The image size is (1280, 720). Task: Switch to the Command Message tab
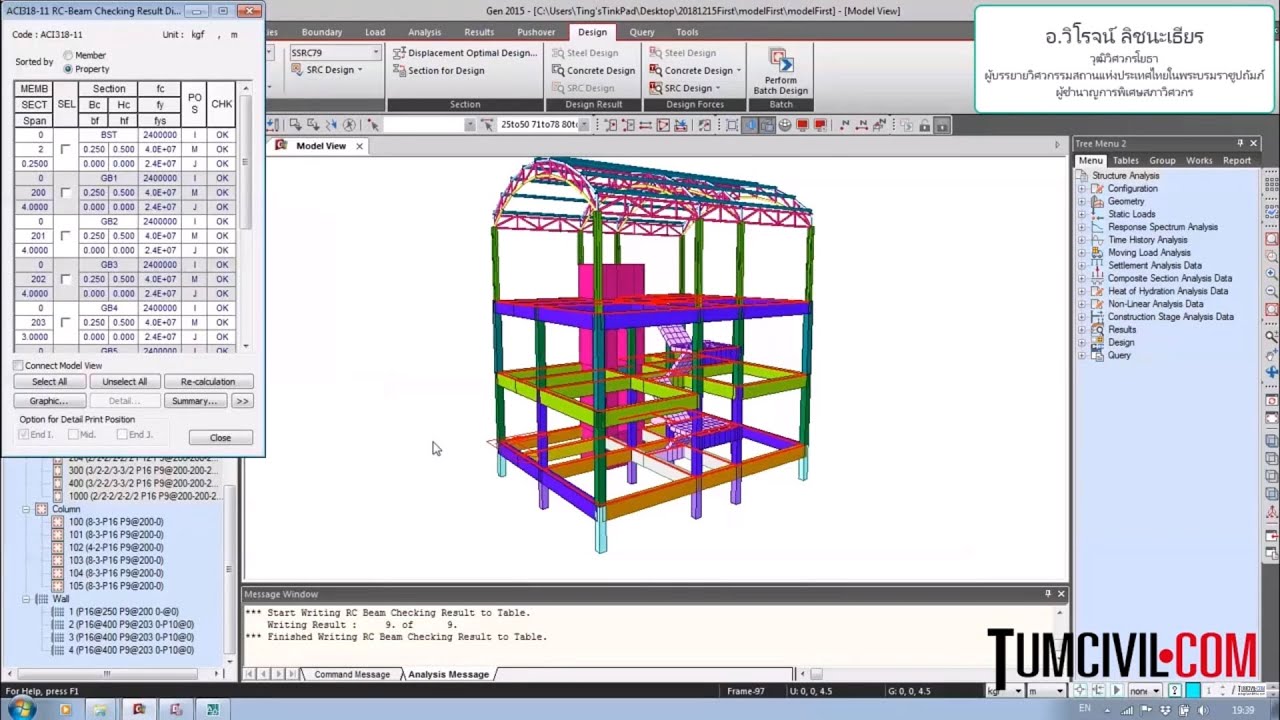point(352,675)
